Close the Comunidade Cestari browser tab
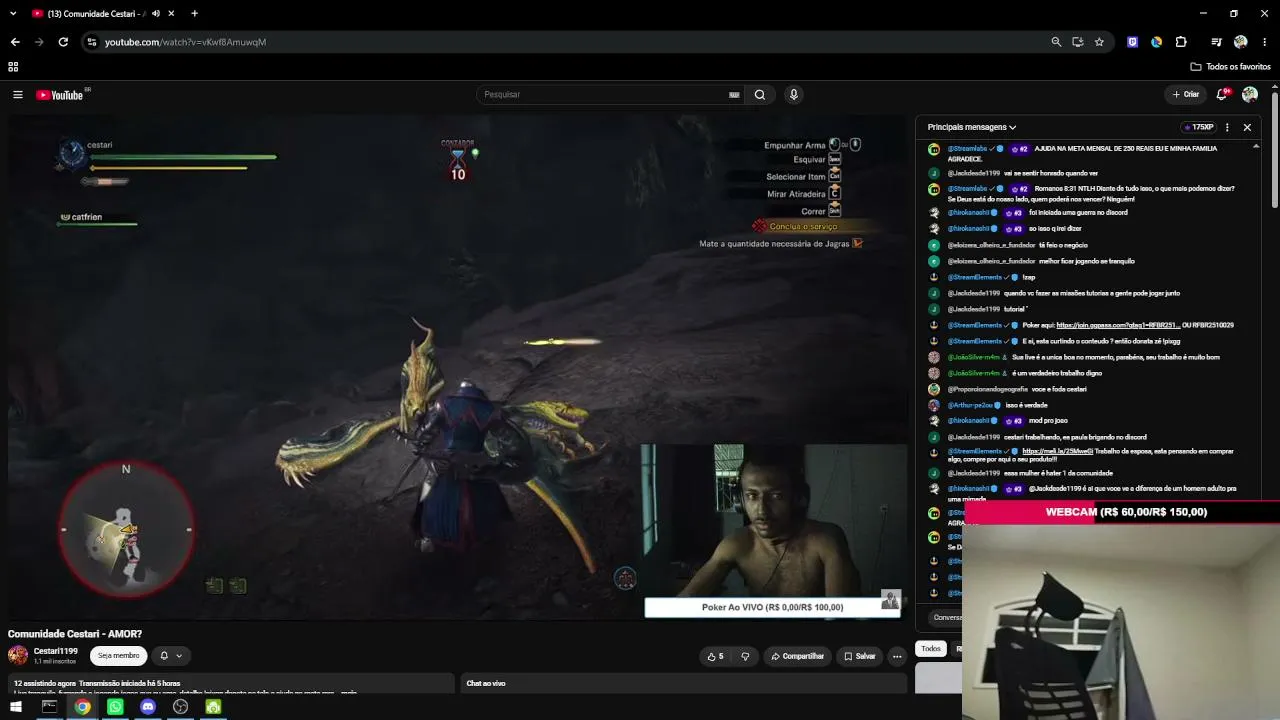The height and width of the screenshot is (720, 1280). click(172, 13)
